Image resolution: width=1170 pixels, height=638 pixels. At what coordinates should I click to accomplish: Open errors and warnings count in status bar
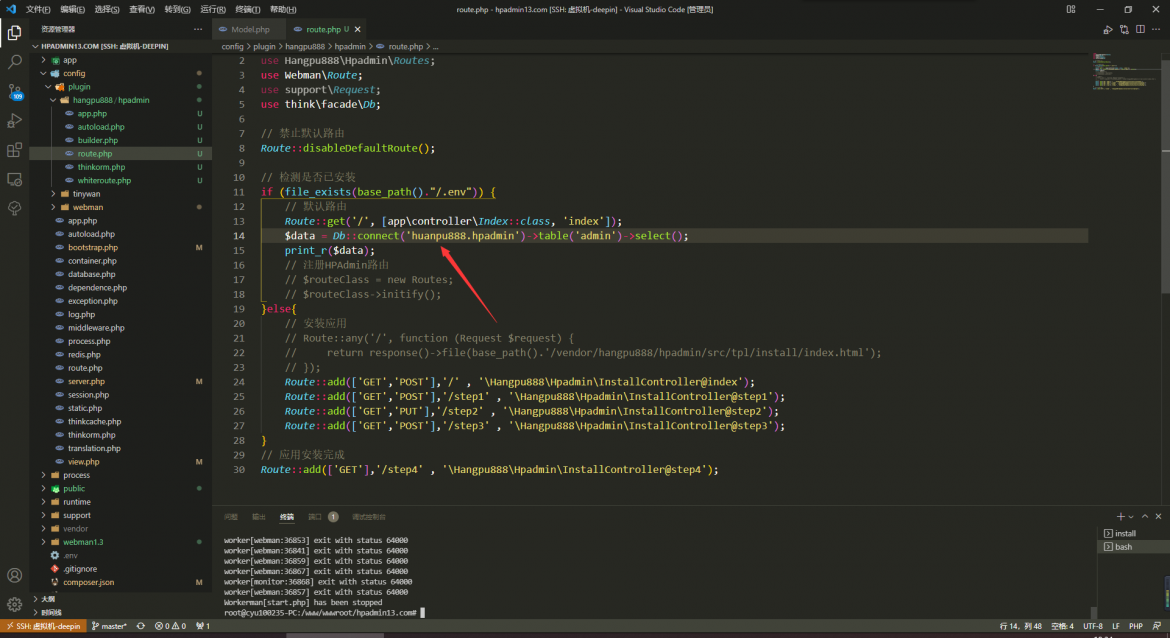coord(170,626)
